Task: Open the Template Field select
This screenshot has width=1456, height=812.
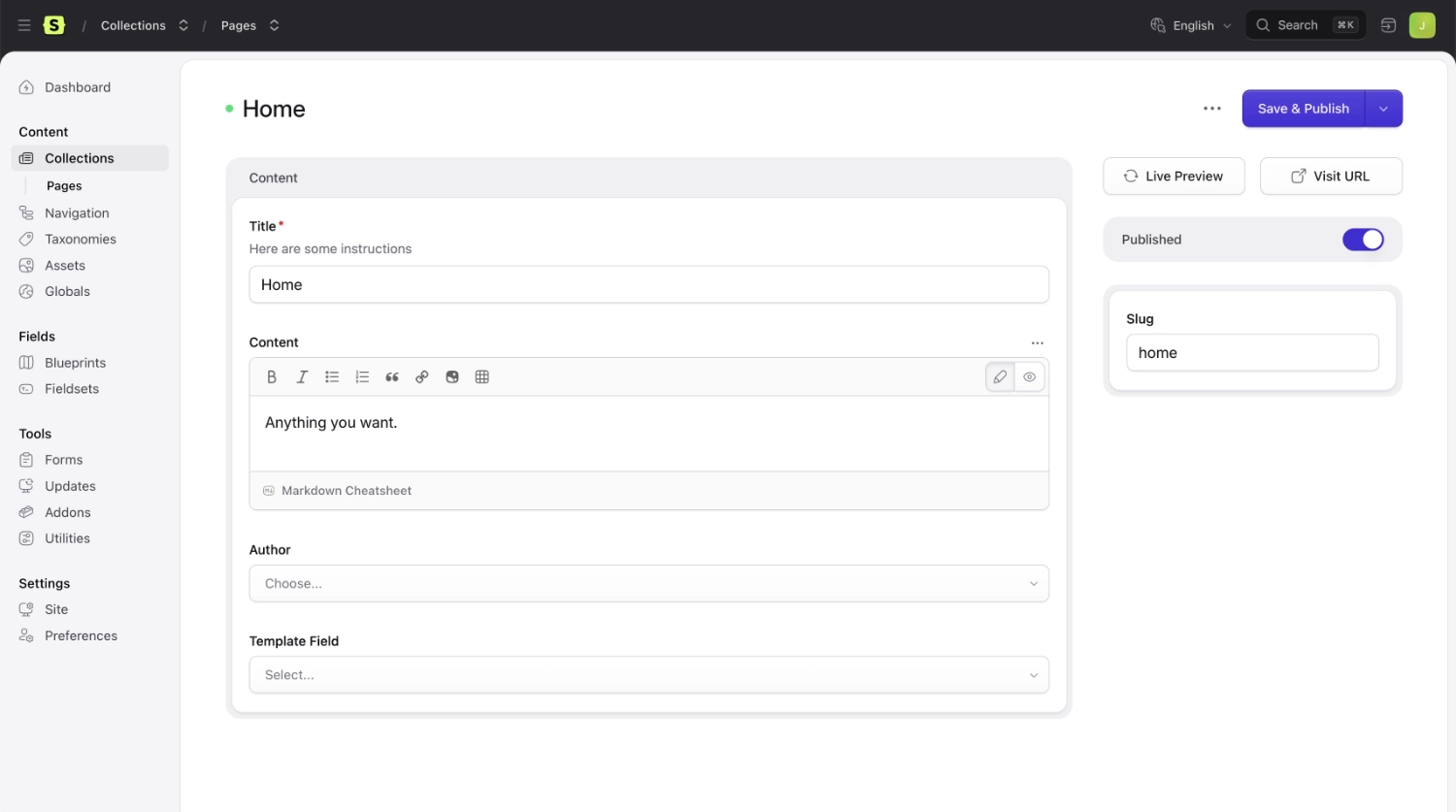Action: coord(648,675)
